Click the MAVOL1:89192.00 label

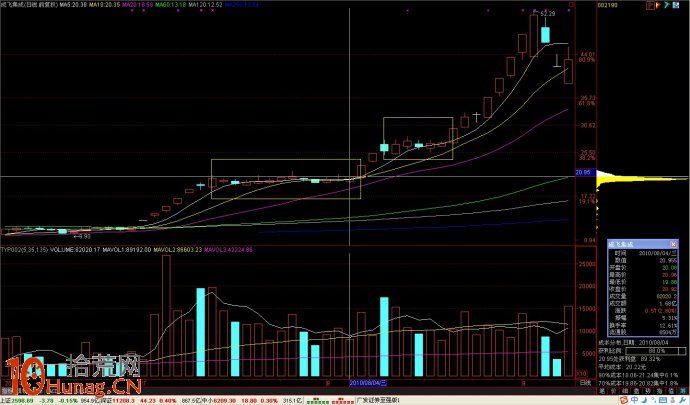pos(127,250)
